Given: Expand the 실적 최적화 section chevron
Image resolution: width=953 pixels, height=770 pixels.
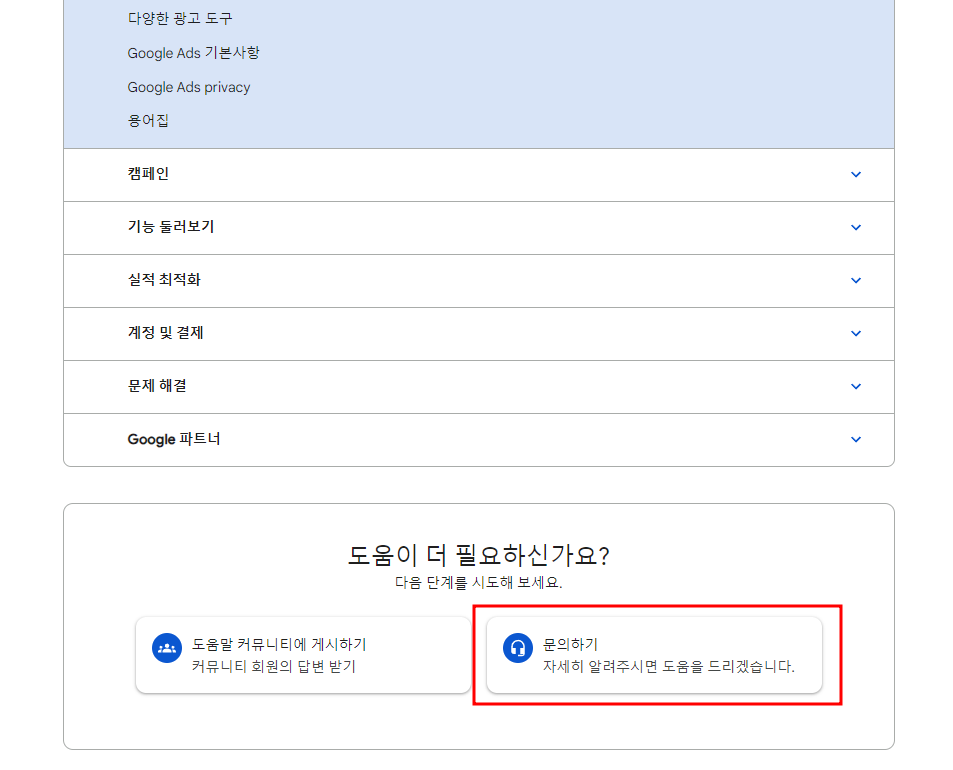Looking at the screenshot, I should tap(856, 280).
